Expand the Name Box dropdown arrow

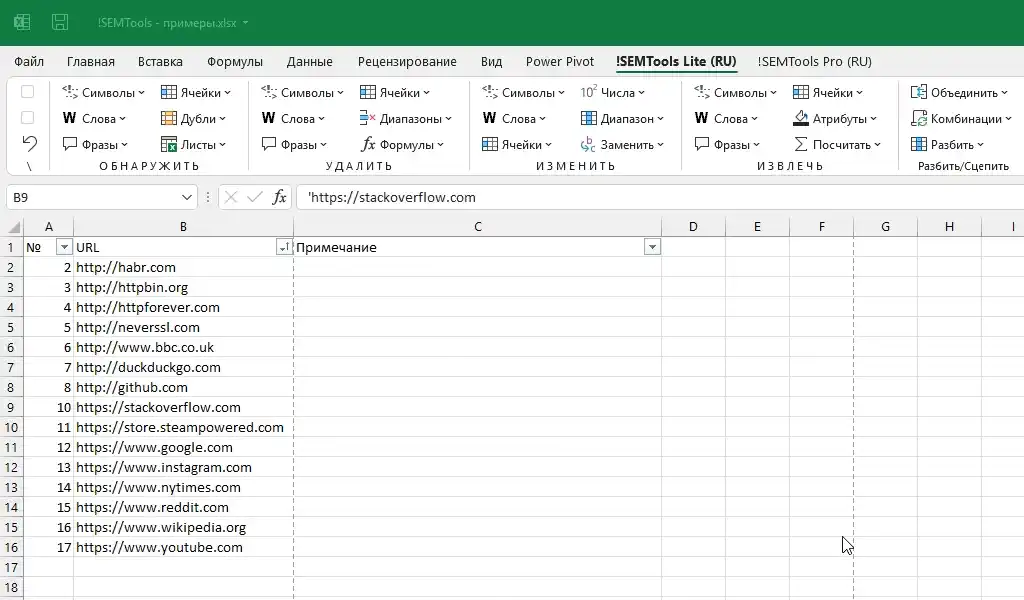tap(186, 197)
